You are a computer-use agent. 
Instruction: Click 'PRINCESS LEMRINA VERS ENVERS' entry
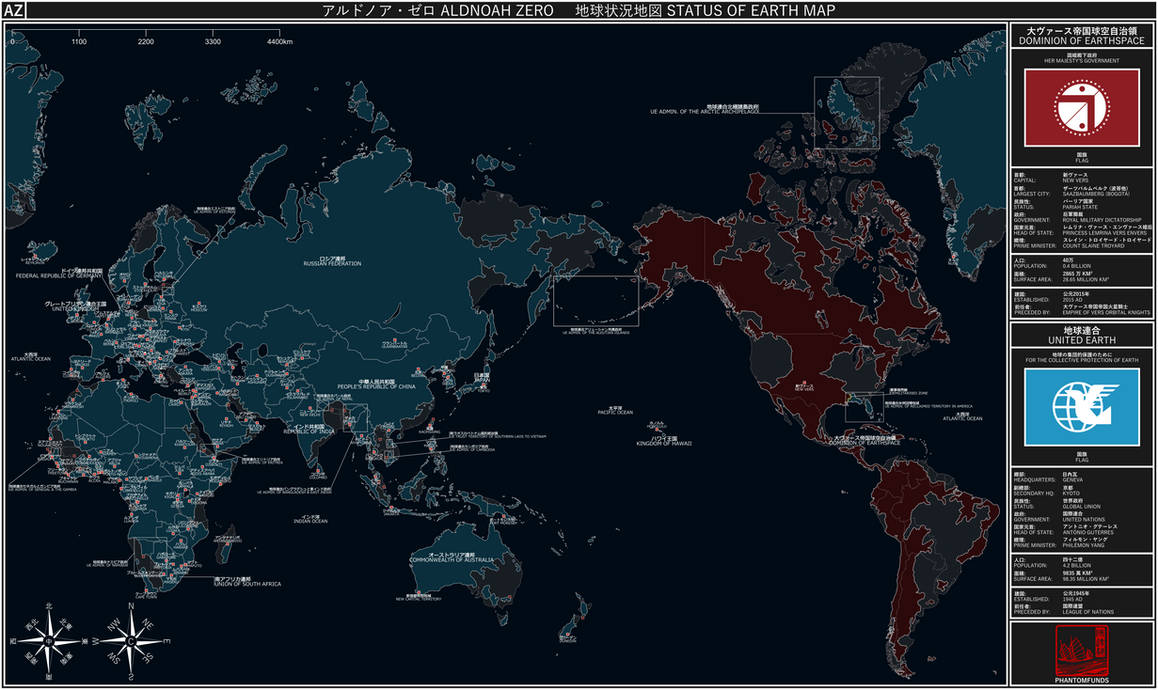(1105, 233)
